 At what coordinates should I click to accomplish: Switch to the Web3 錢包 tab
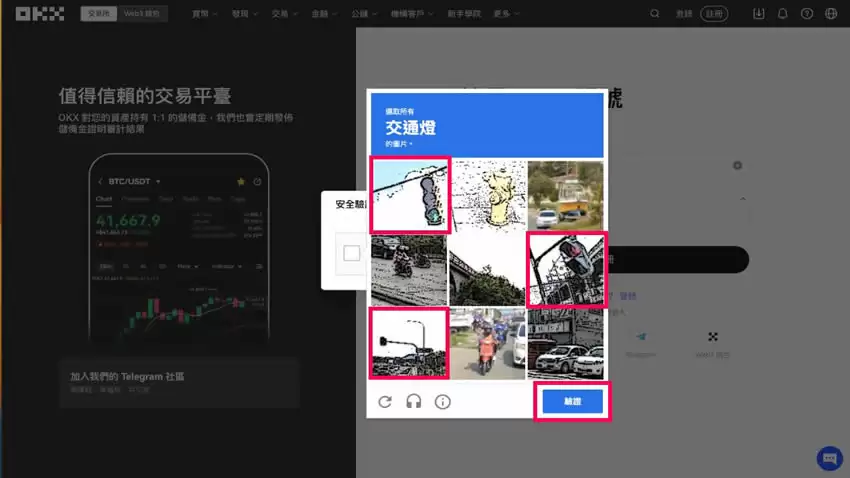tap(141, 14)
